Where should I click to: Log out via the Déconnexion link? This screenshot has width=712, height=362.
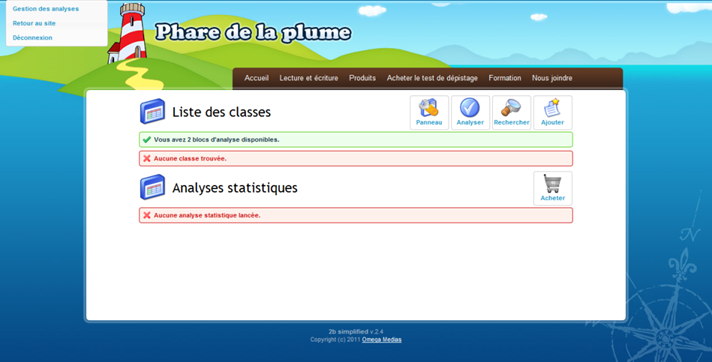coord(32,38)
